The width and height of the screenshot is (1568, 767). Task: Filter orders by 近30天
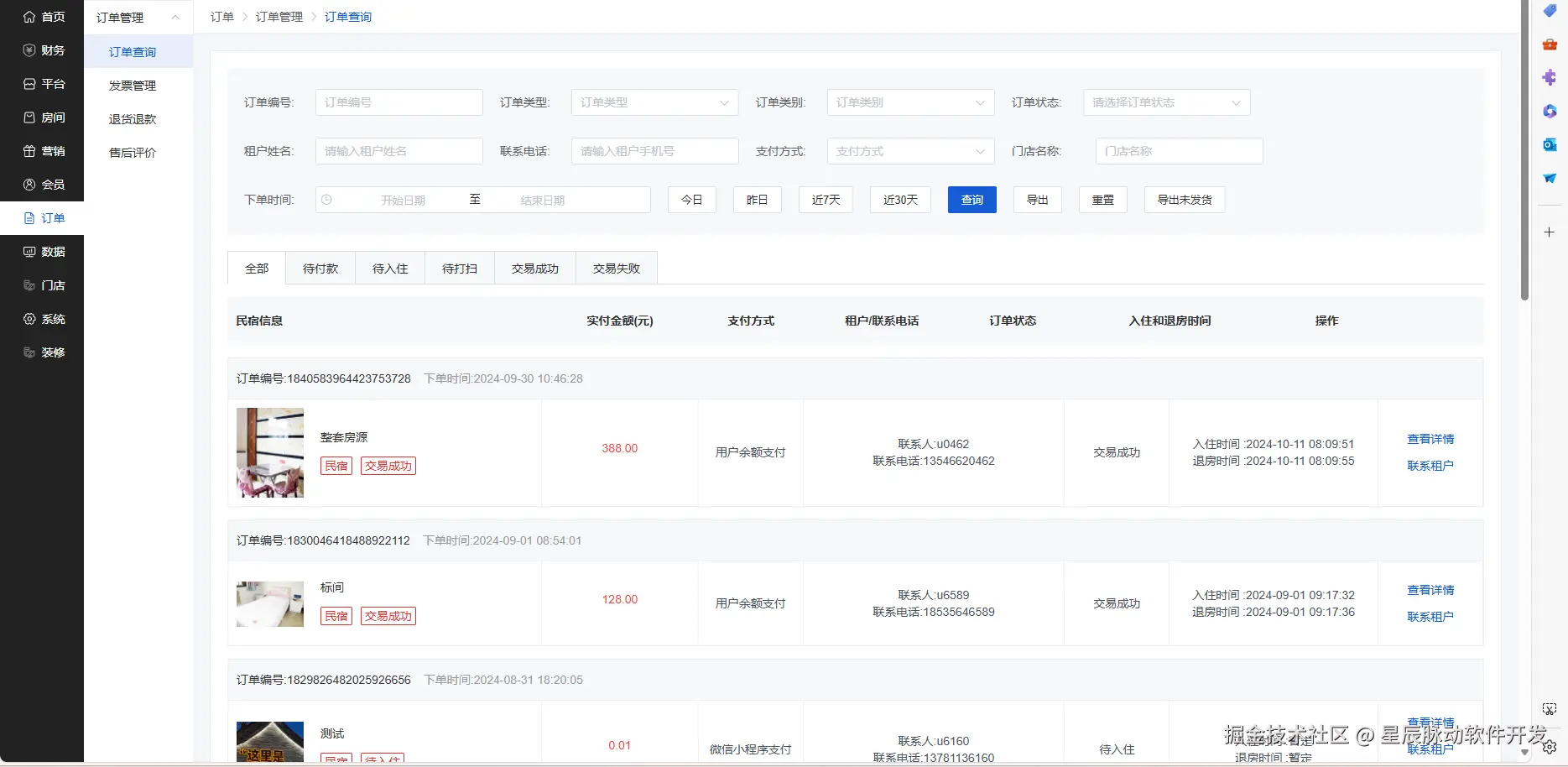(x=901, y=200)
